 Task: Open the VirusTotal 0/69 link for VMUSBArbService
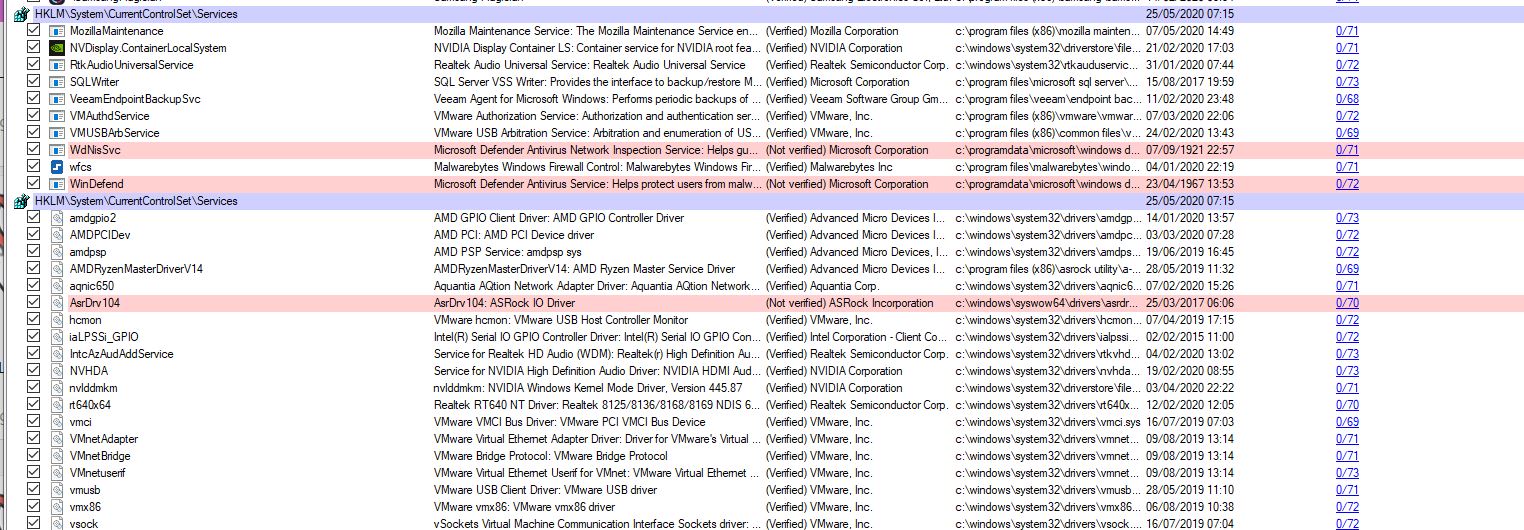(1347, 133)
